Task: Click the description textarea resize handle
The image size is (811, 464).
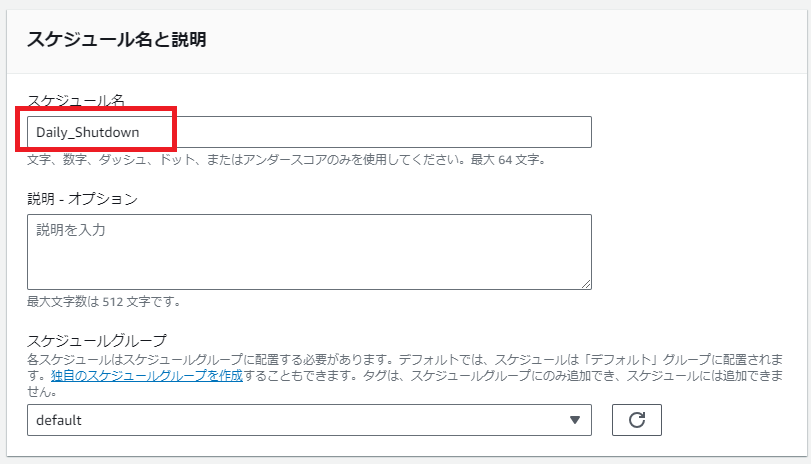Action: [x=586, y=284]
